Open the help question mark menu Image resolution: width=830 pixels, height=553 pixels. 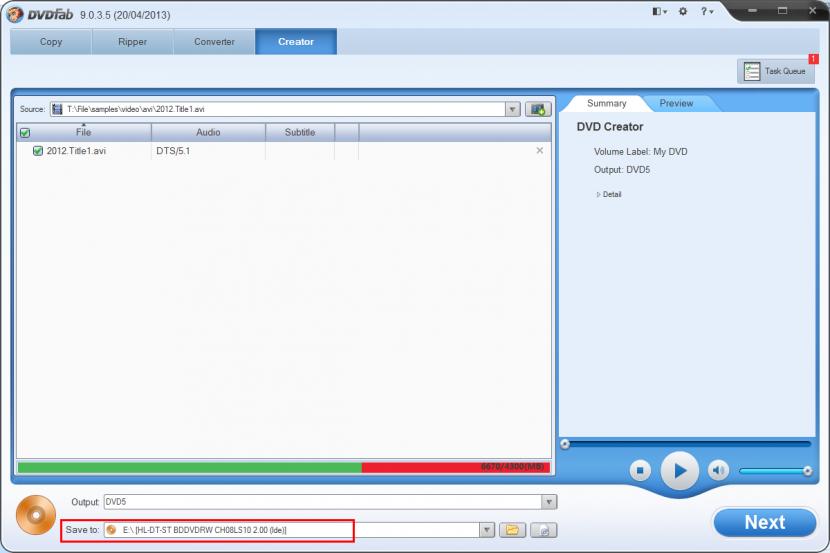point(707,11)
